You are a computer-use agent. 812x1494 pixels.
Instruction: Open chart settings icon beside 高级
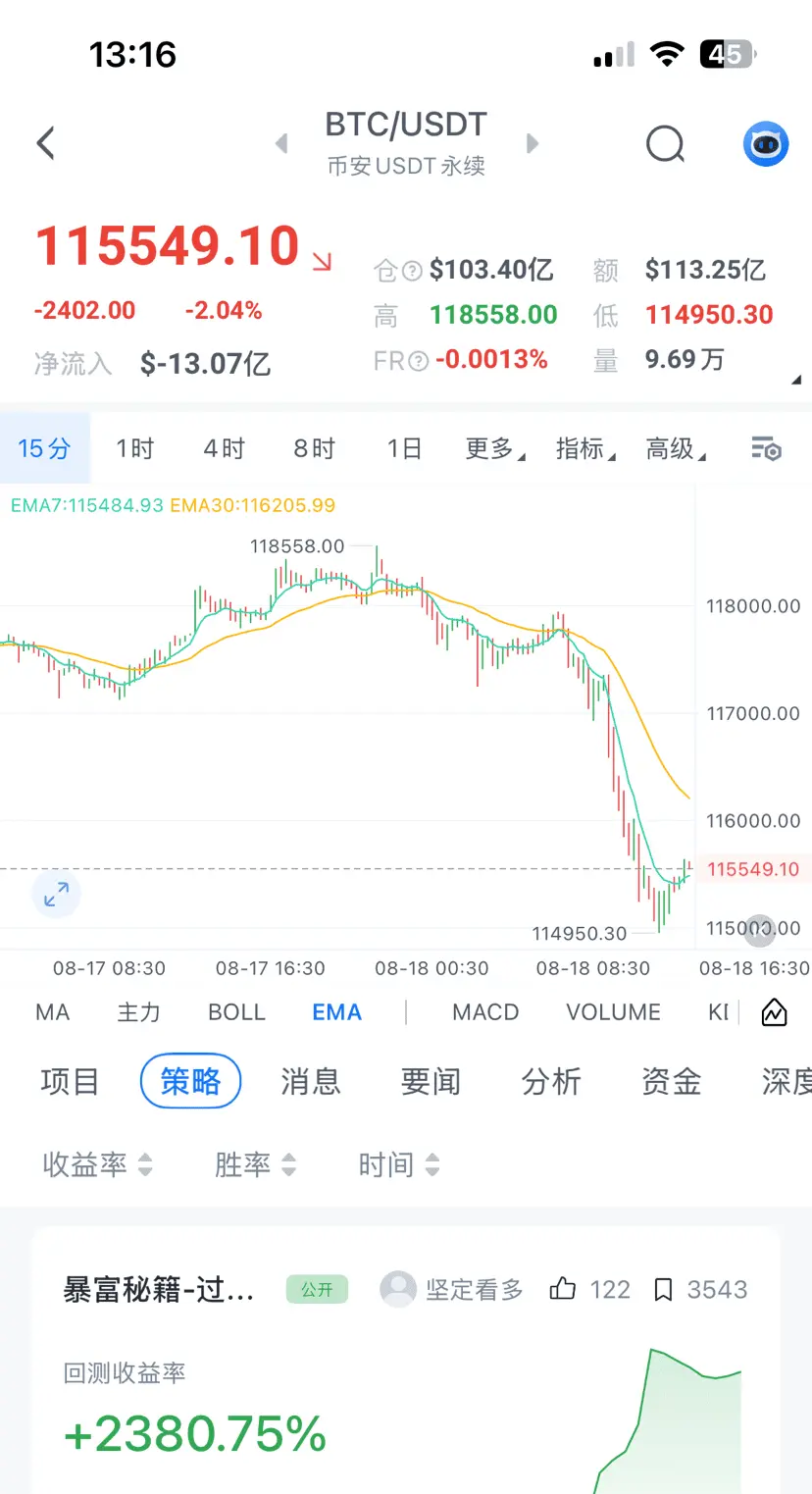[x=767, y=449]
